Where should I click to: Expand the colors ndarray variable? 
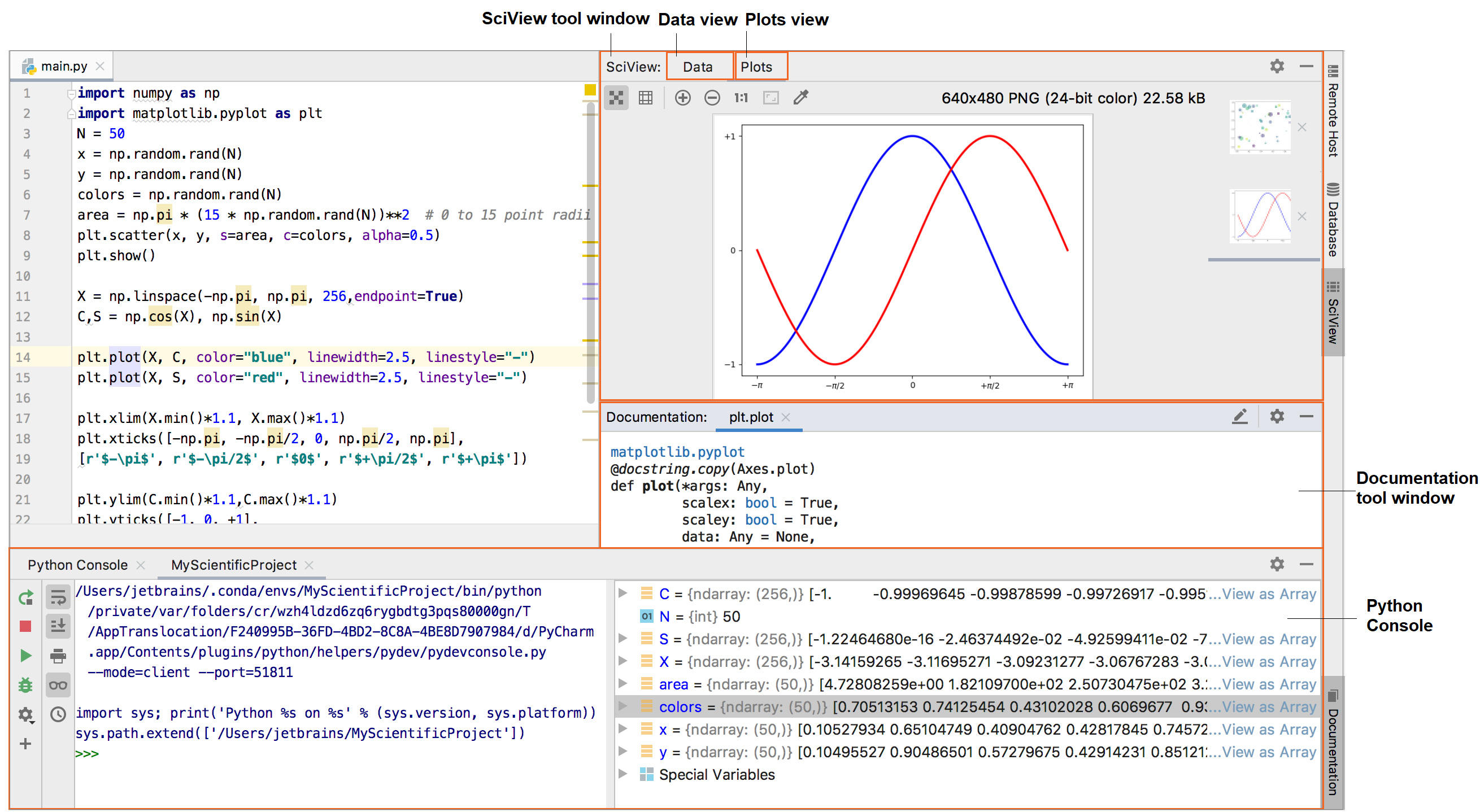624,707
